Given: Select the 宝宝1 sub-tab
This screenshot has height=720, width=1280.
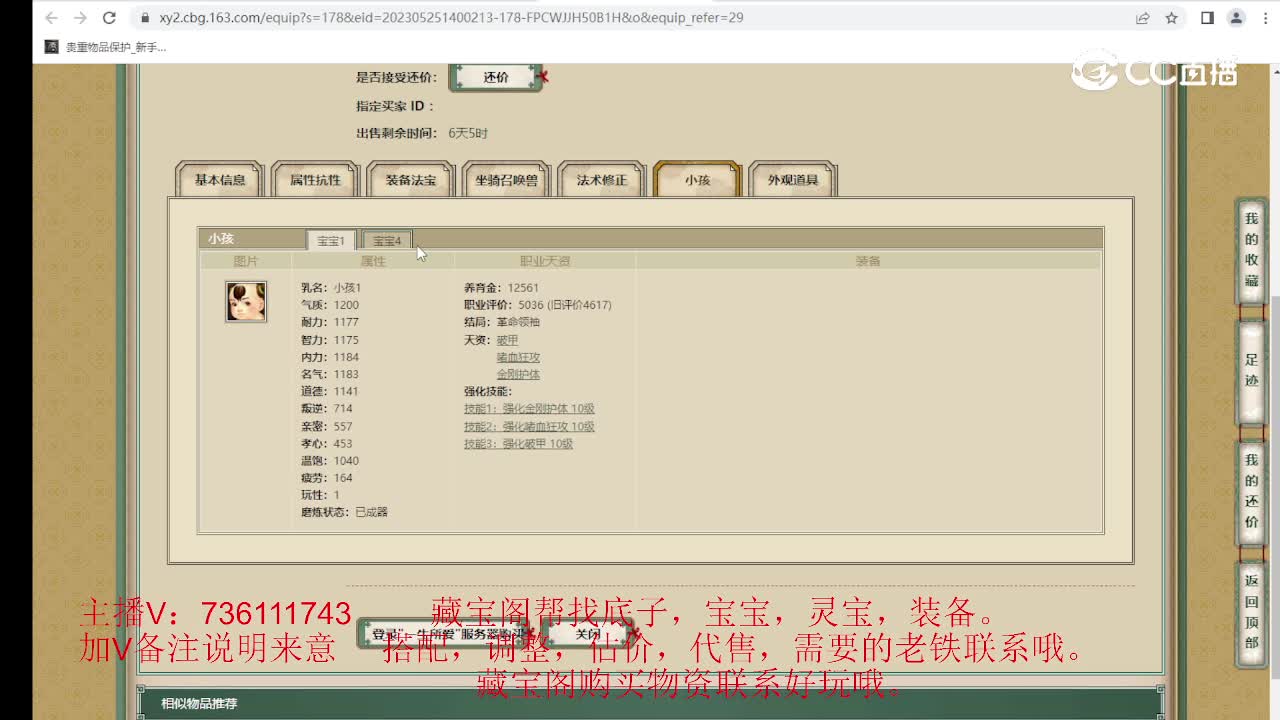Looking at the screenshot, I should (x=331, y=240).
